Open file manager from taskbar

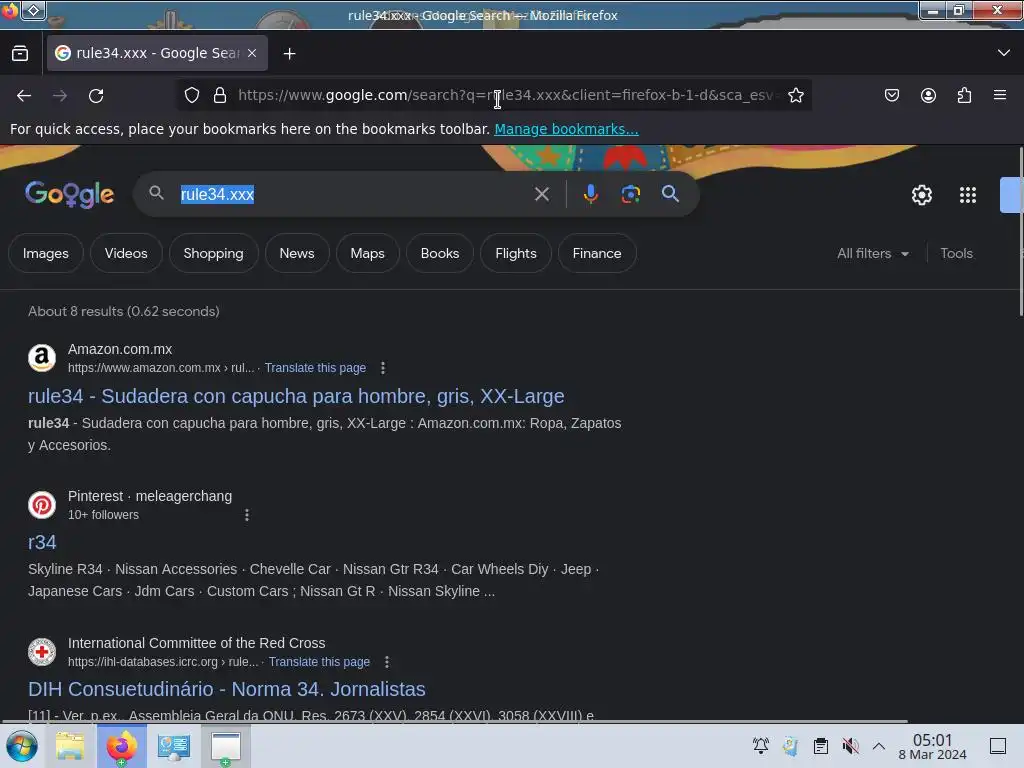coord(70,746)
